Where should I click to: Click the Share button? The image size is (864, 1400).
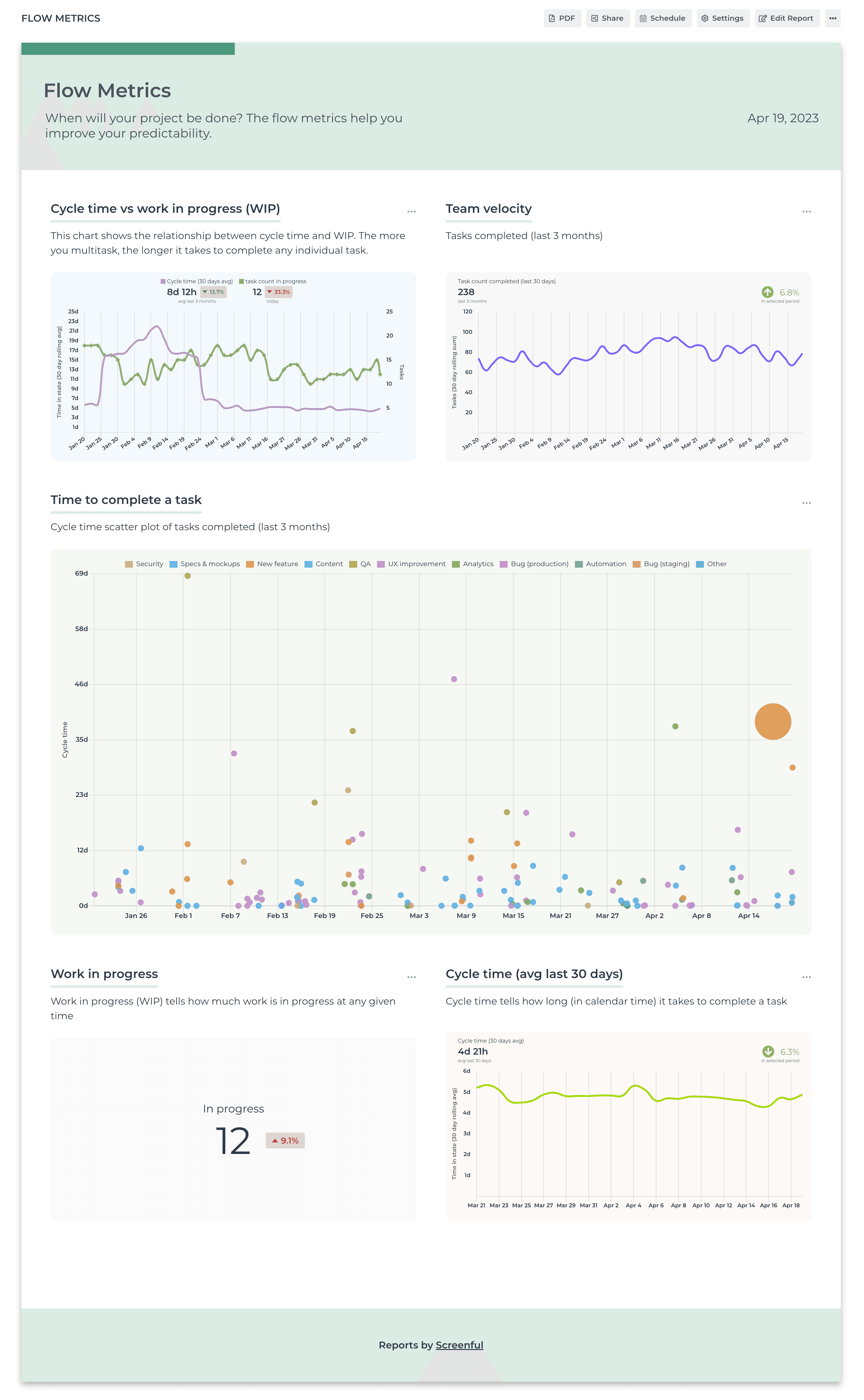pyautogui.click(x=607, y=18)
